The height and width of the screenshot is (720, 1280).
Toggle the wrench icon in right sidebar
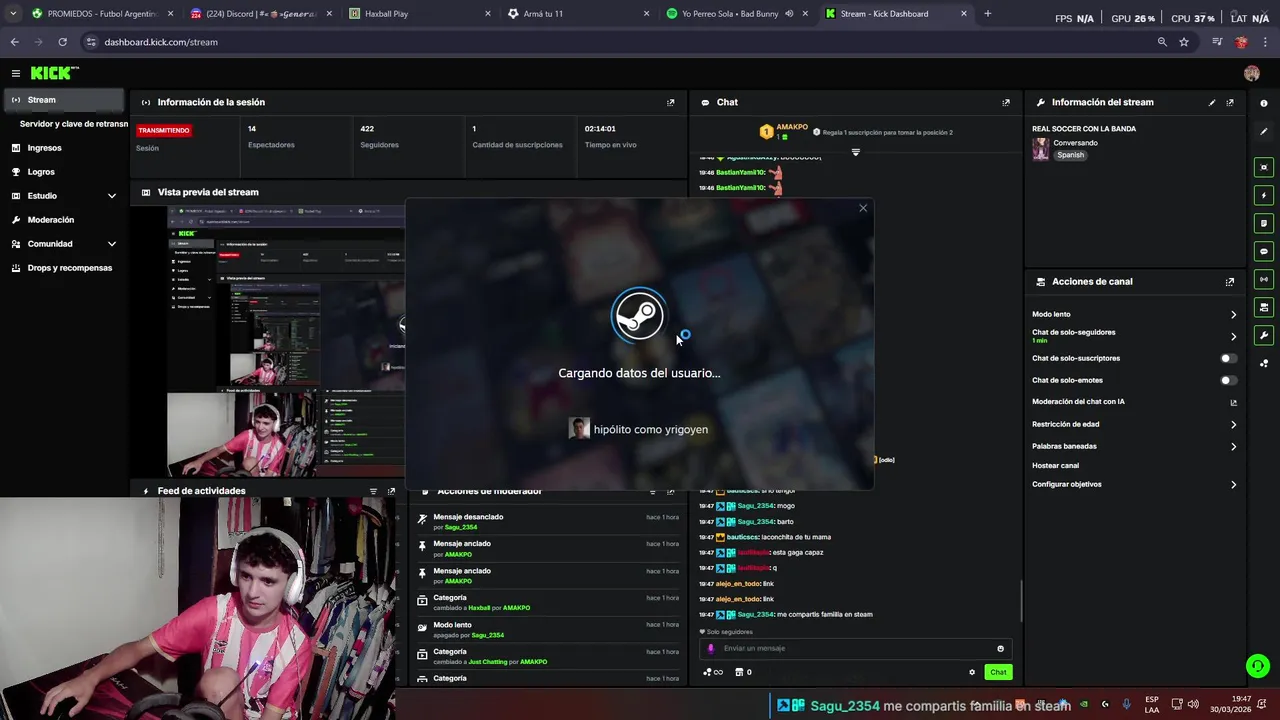coord(1264,335)
